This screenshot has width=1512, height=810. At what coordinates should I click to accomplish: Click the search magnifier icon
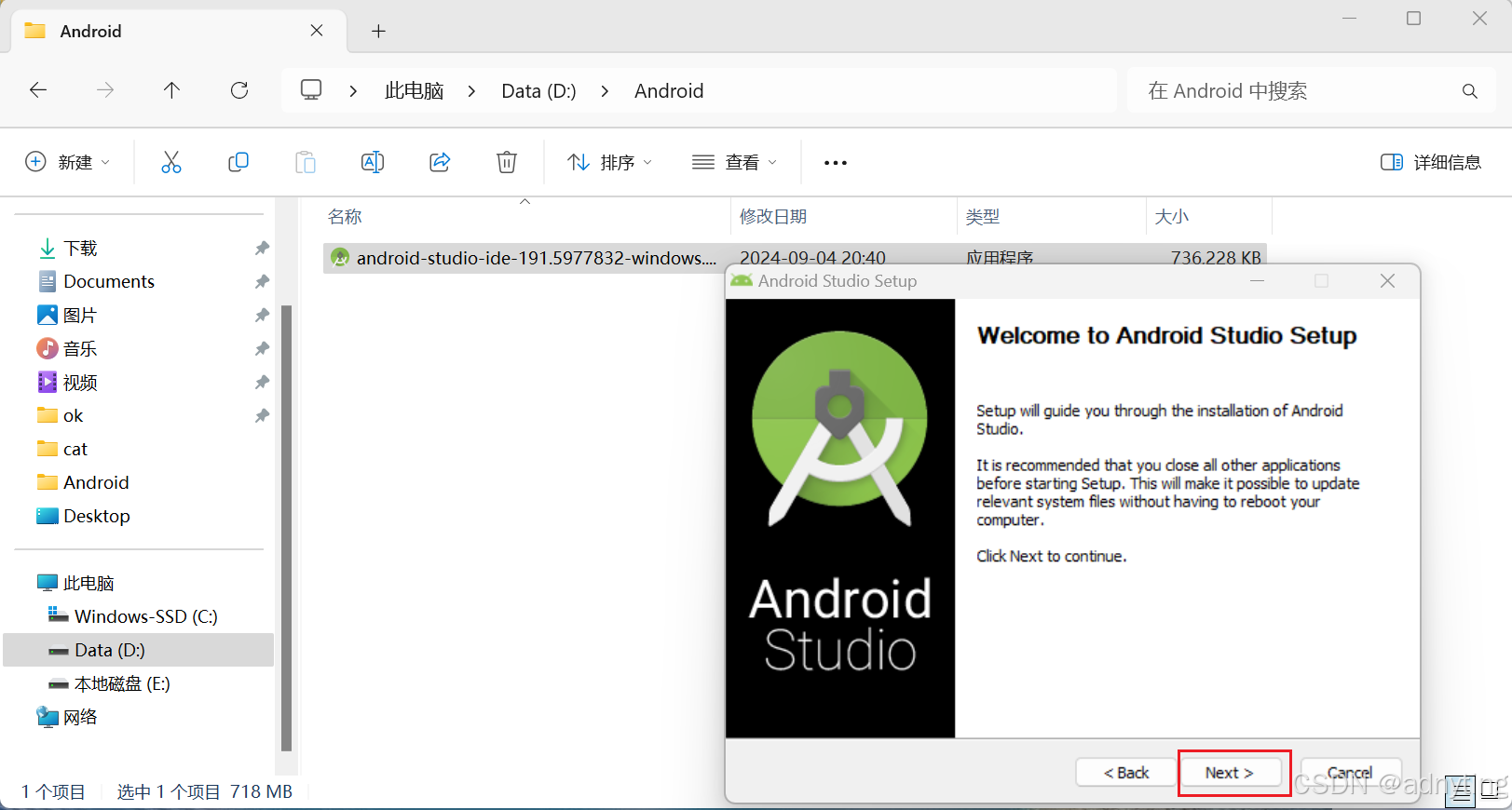pos(1470,91)
